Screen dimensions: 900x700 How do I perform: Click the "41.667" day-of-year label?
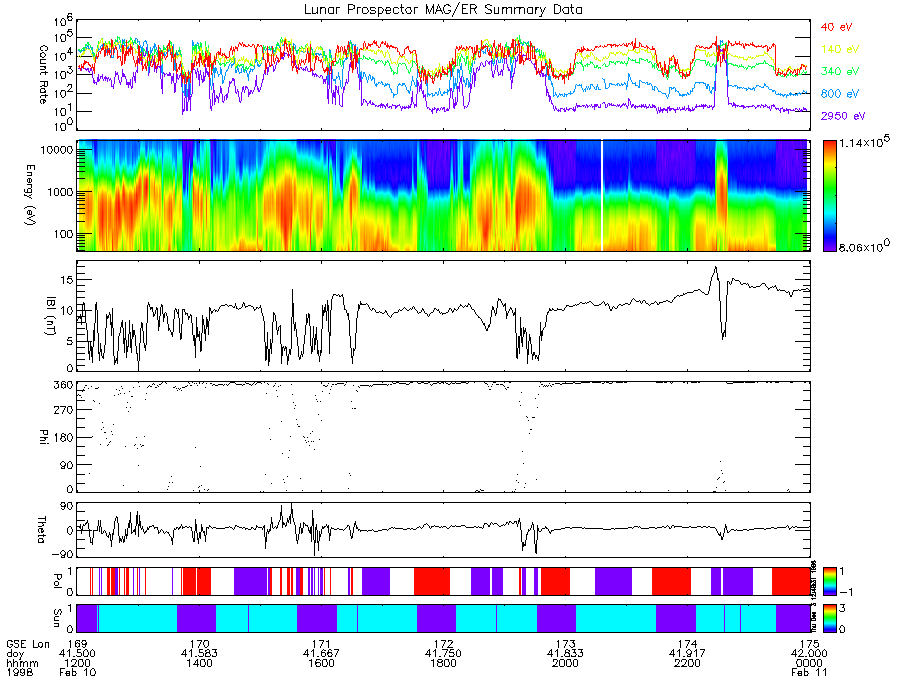coord(321,654)
